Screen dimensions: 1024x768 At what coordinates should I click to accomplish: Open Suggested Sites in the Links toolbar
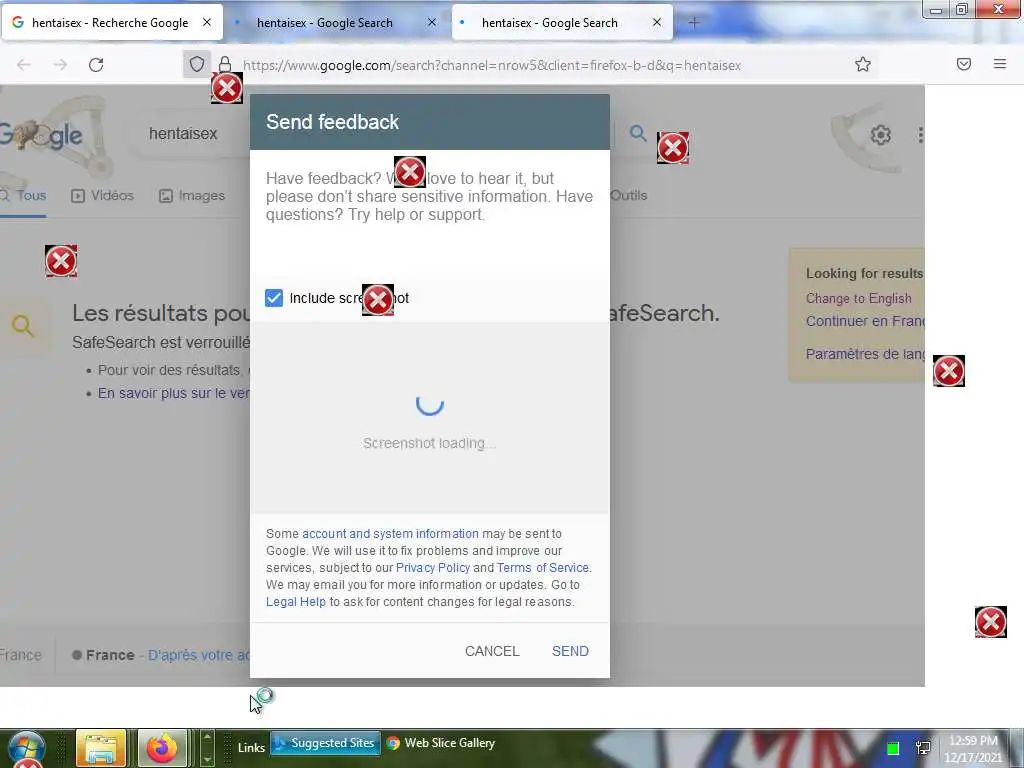pyautogui.click(x=325, y=743)
